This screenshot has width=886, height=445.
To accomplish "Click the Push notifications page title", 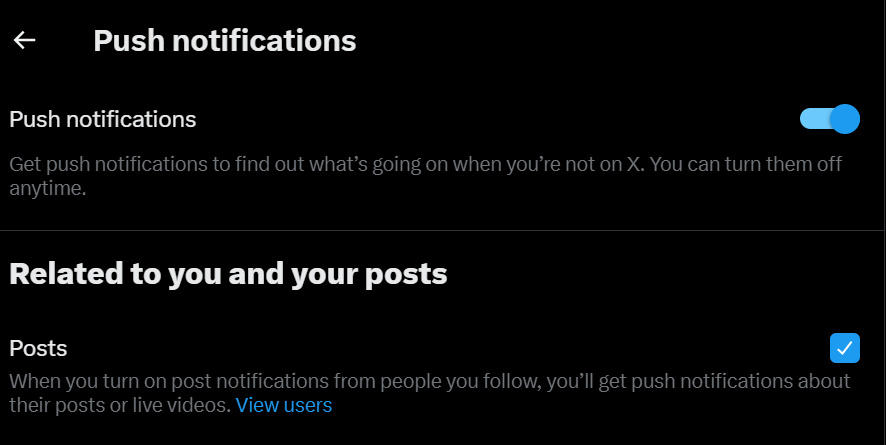I will coord(225,41).
